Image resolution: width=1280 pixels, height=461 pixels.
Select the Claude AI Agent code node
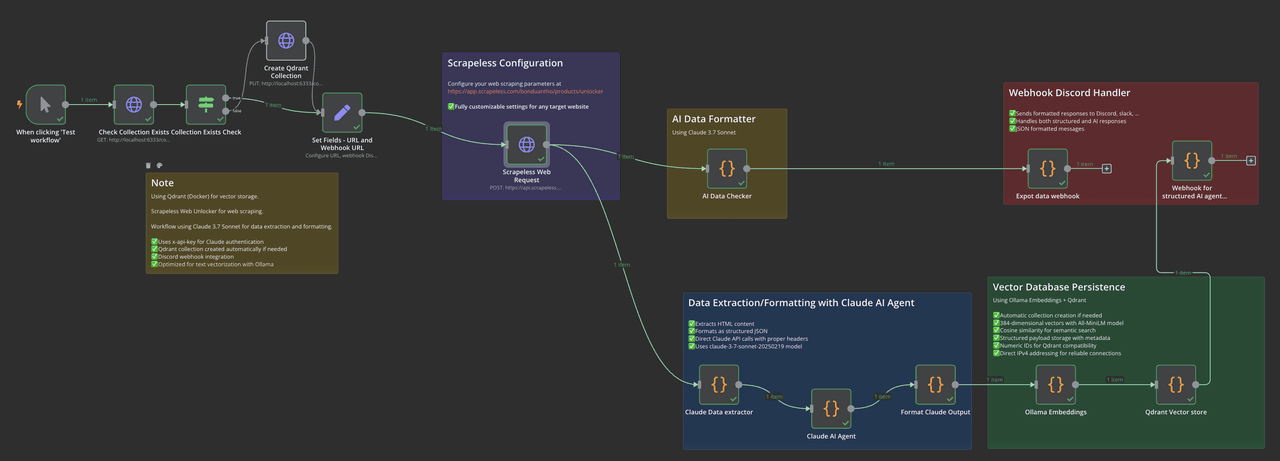(x=831, y=408)
